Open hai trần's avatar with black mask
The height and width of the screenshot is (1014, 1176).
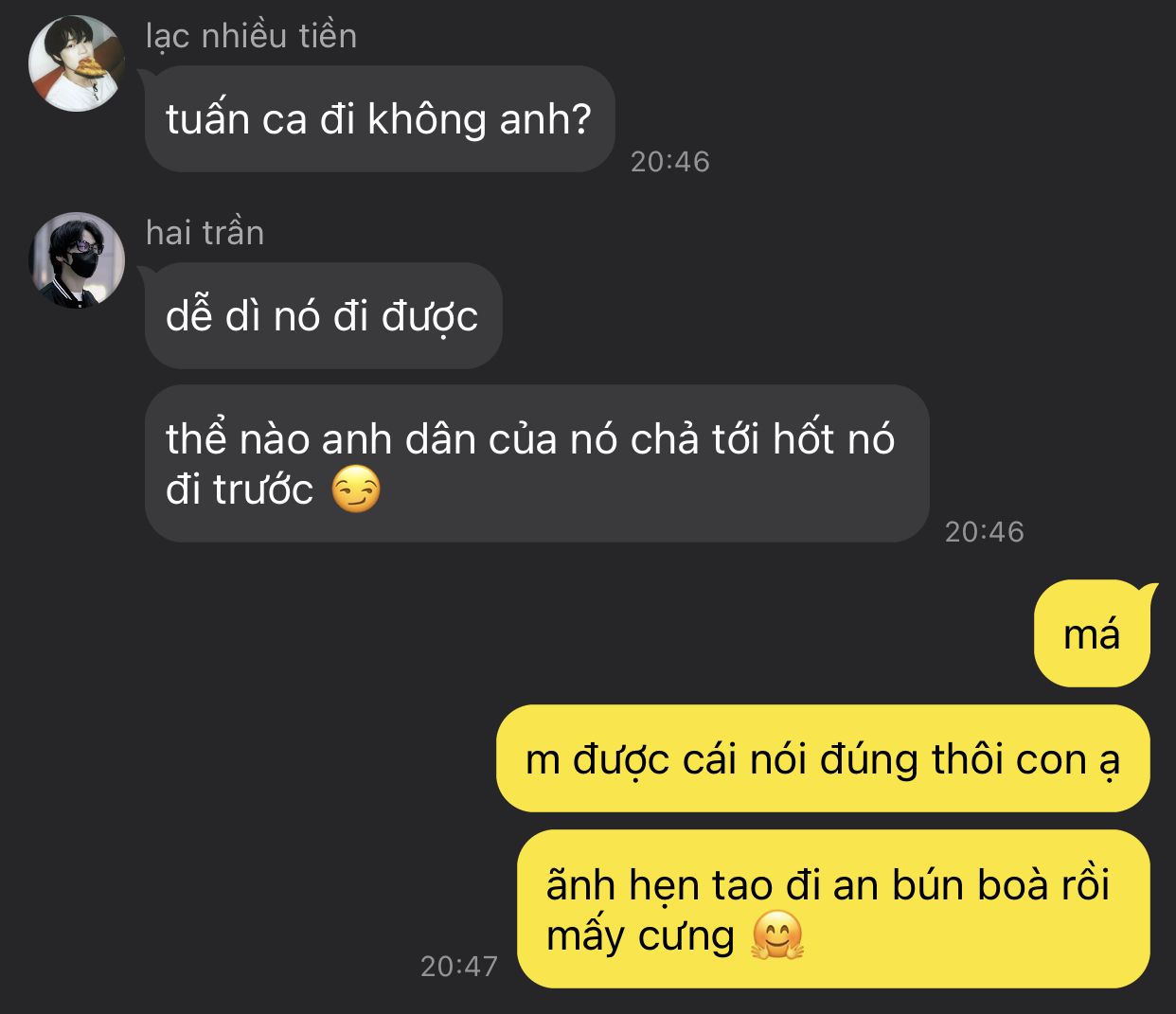coord(77,260)
